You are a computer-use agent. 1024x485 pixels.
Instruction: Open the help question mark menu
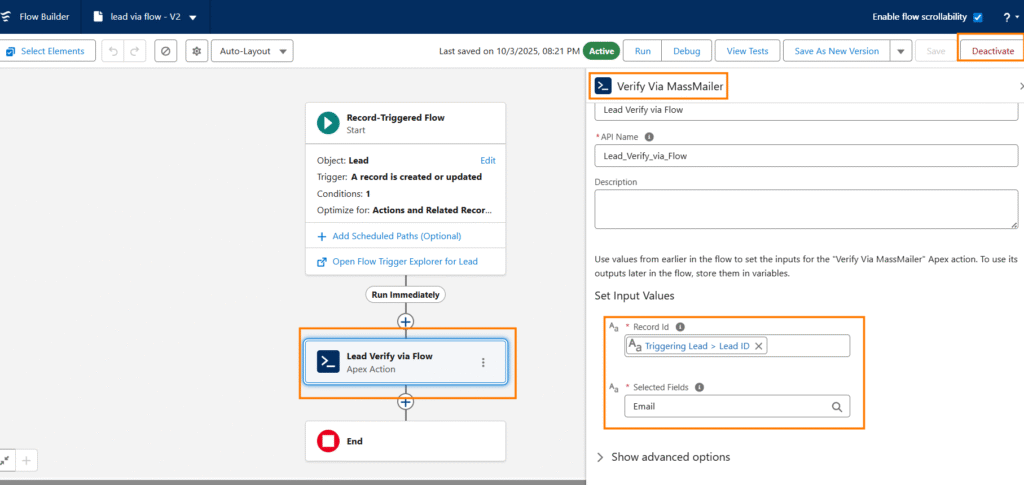click(x=1009, y=17)
